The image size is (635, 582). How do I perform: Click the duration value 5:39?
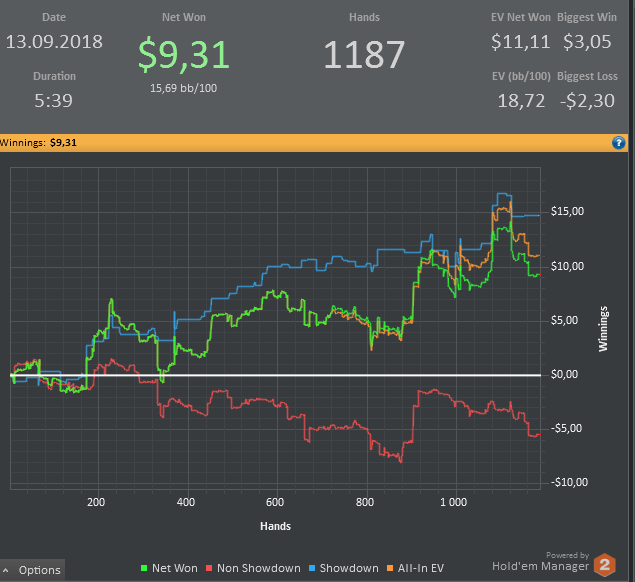click(x=53, y=100)
